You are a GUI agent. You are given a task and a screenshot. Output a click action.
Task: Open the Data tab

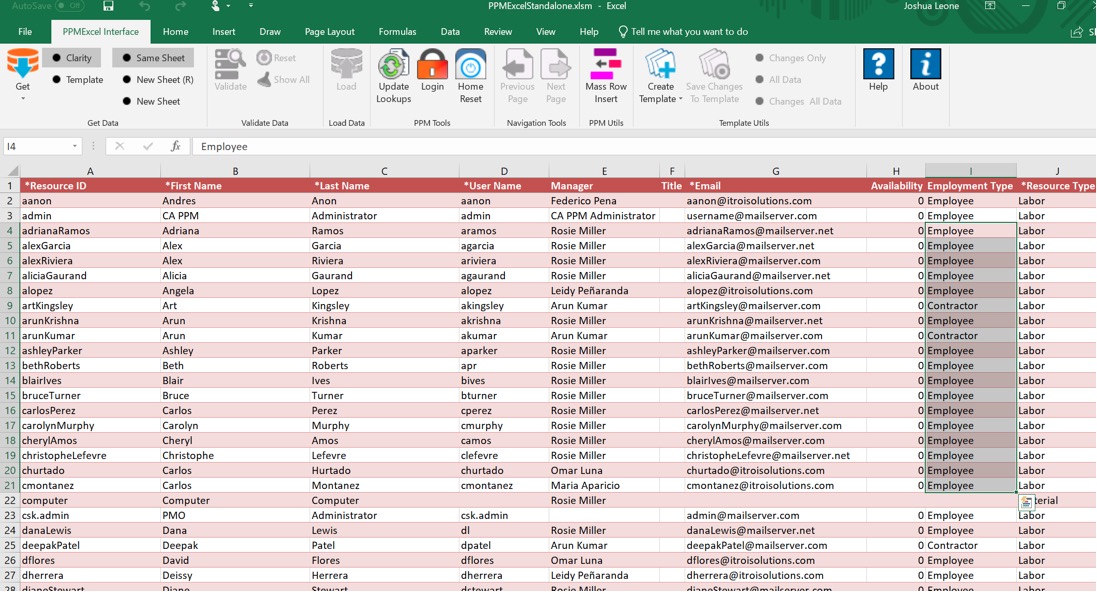450,32
